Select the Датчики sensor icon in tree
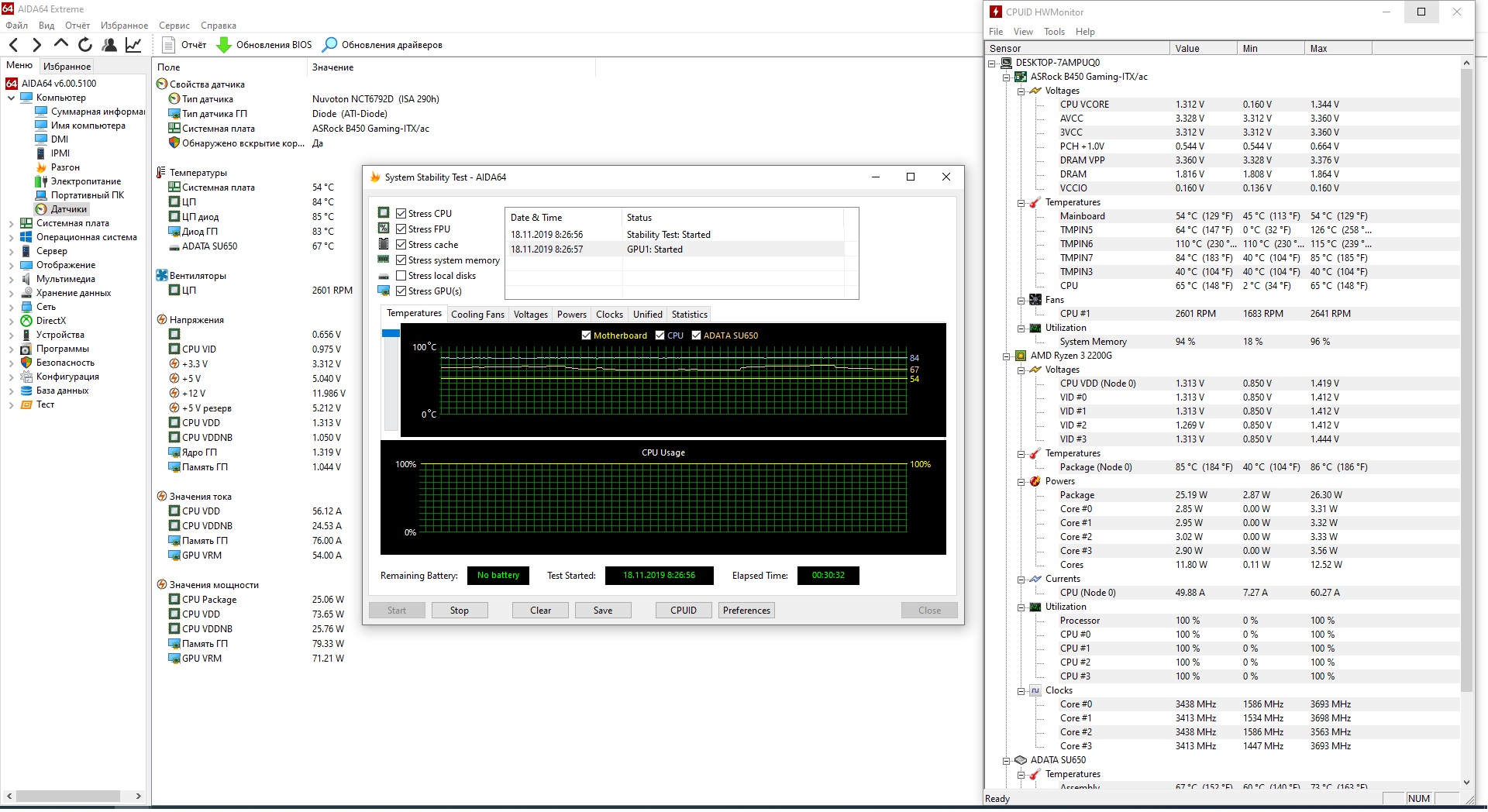1488x812 pixels. 41,209
